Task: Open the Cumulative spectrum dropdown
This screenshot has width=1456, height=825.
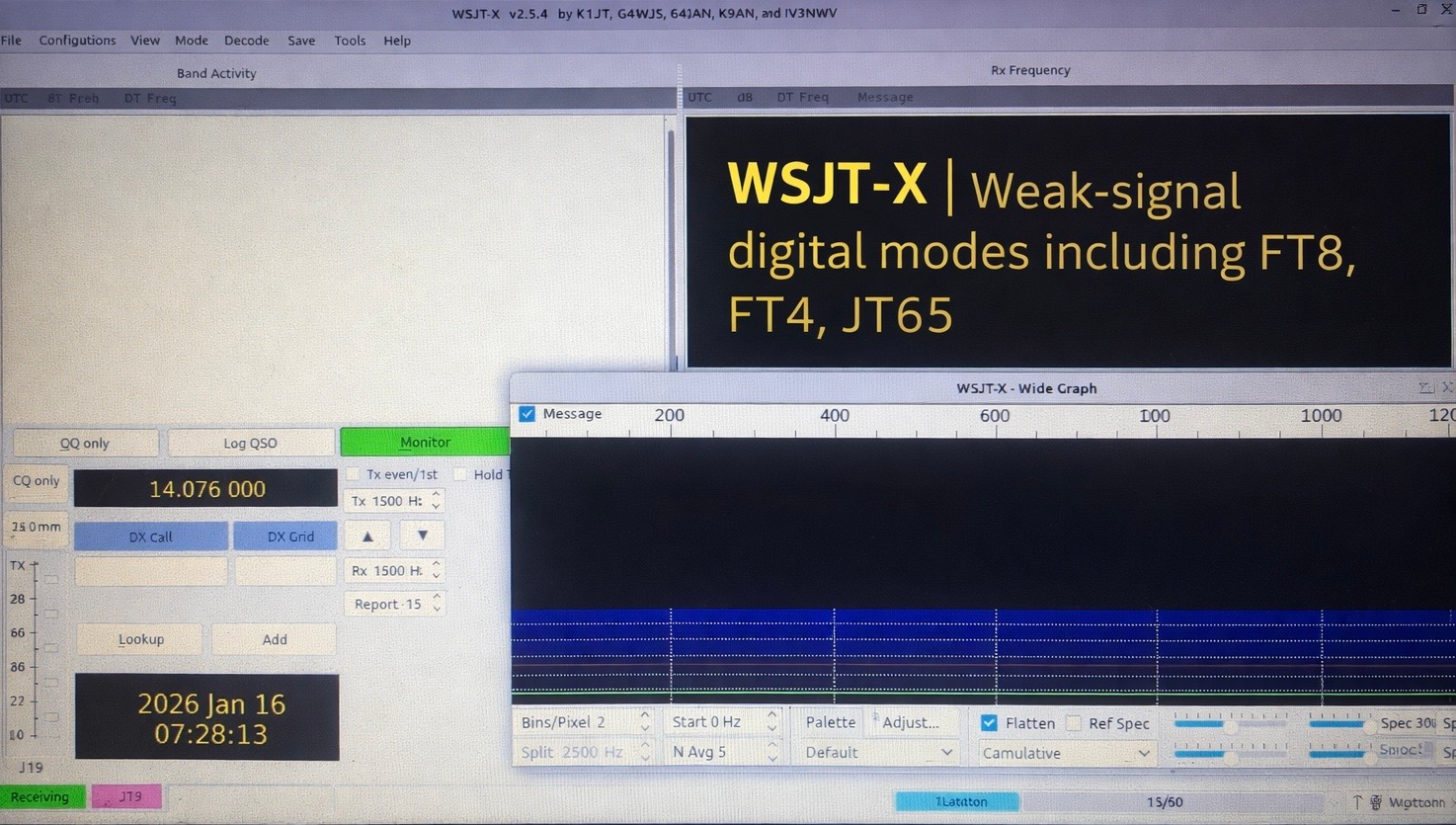Action: point(1066,753)
